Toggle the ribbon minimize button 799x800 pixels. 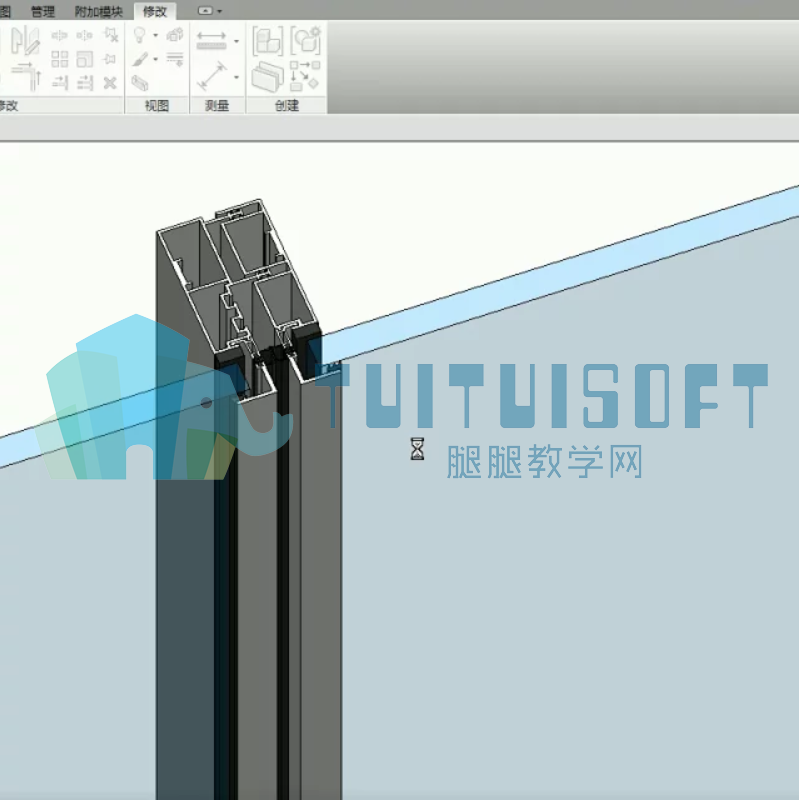pyautogui.click(x=205, y=11)
